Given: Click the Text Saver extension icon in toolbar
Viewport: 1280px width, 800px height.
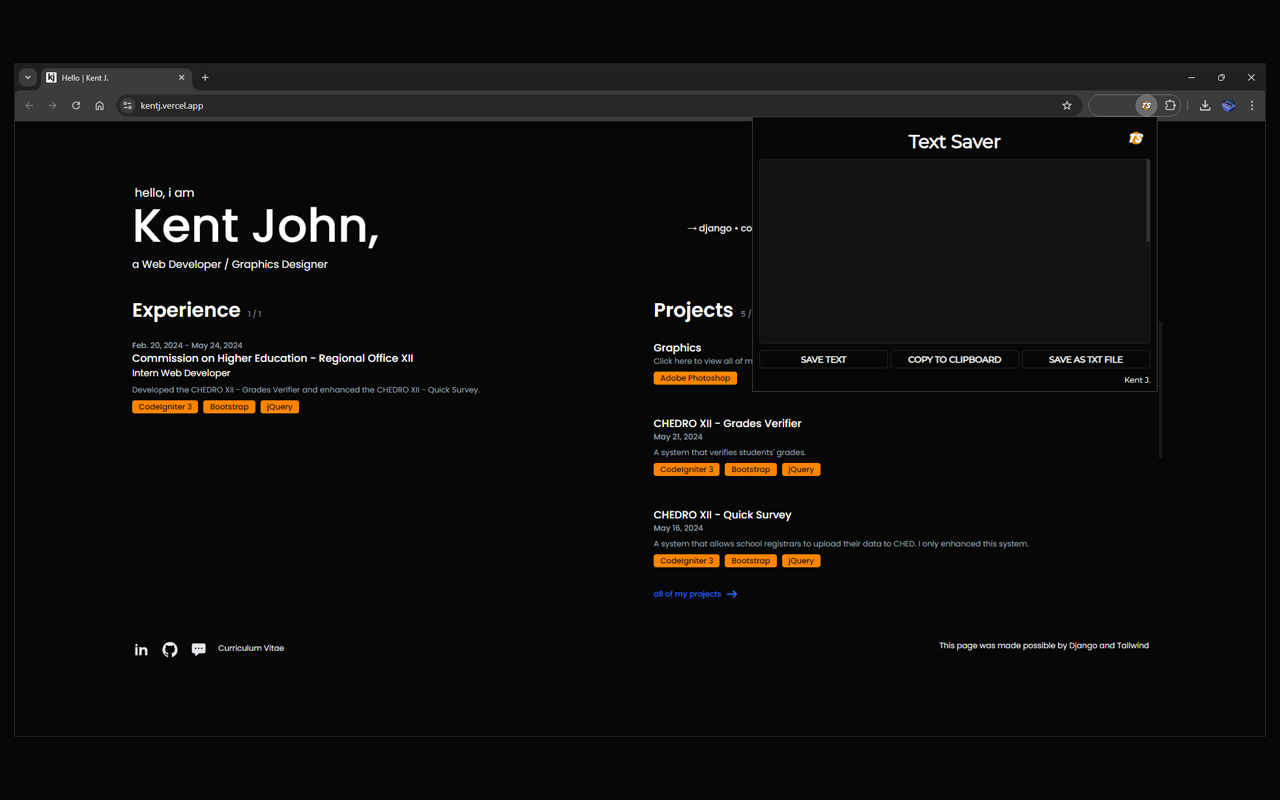Looking at the screenshot, I should pyautogui.click(x=1146, y=106).
